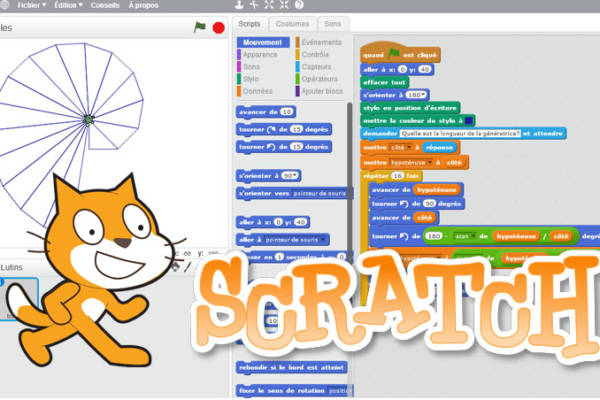Click the green flag to start the project

[x=199, y=27]
